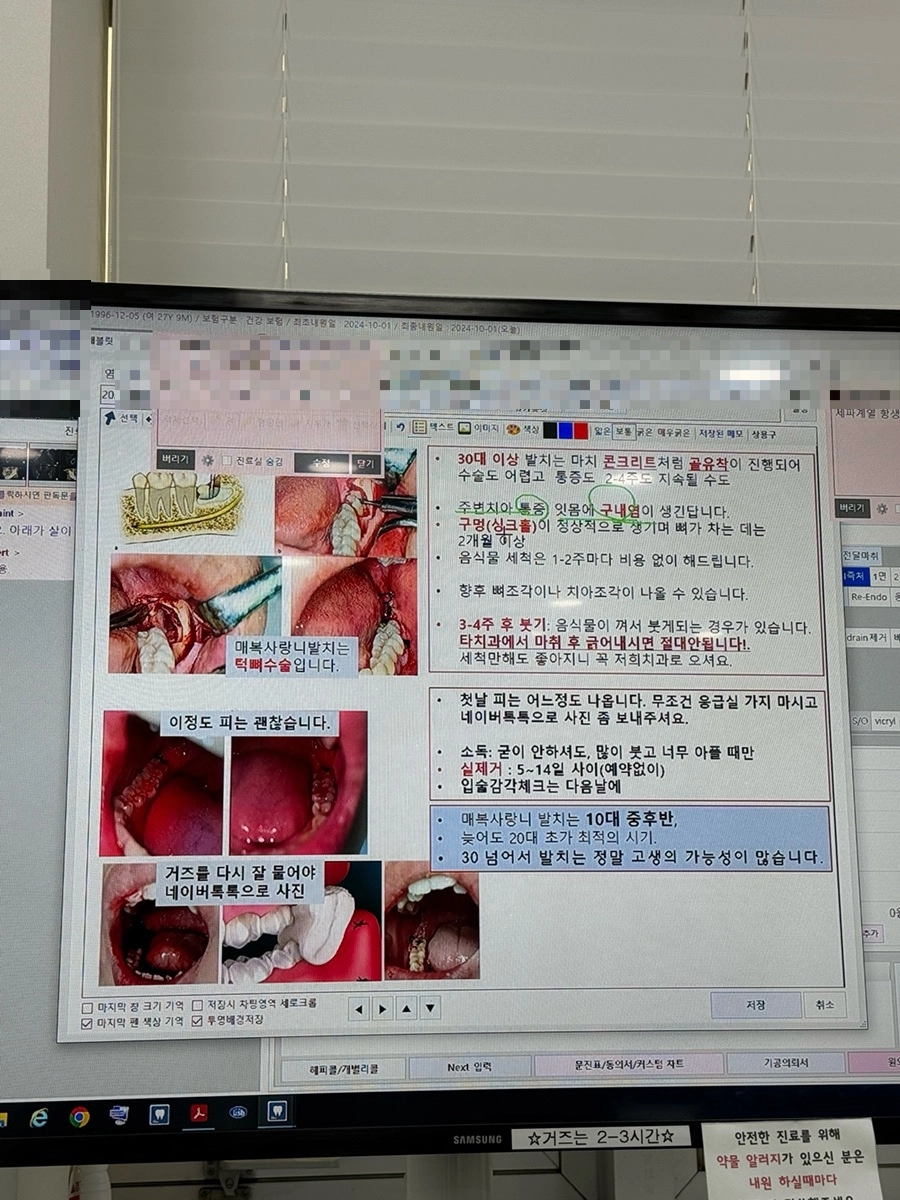
Task: Open the highlighted tooth-icon app in taskbar
Action: pyautogui.click(x=277, y=1111)
